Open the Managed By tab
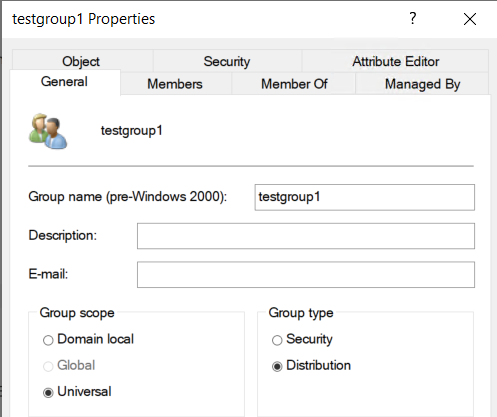The image size is (497, 417). pos(422,84)
